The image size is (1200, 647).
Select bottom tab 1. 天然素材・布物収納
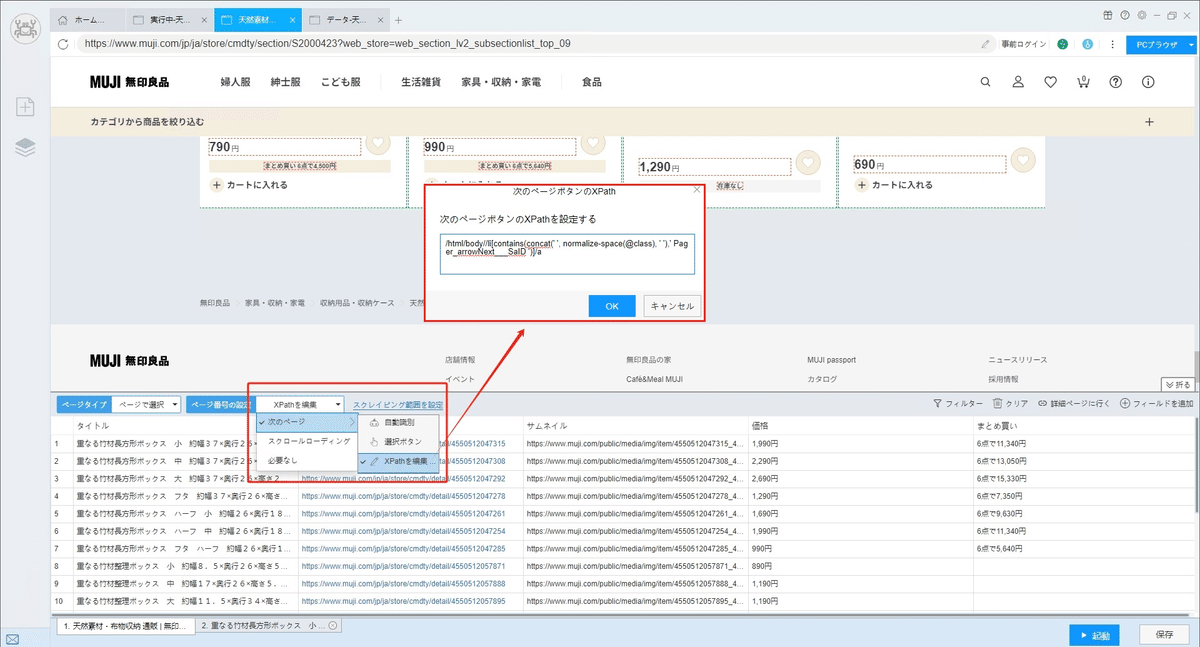(x=124, y=626)
